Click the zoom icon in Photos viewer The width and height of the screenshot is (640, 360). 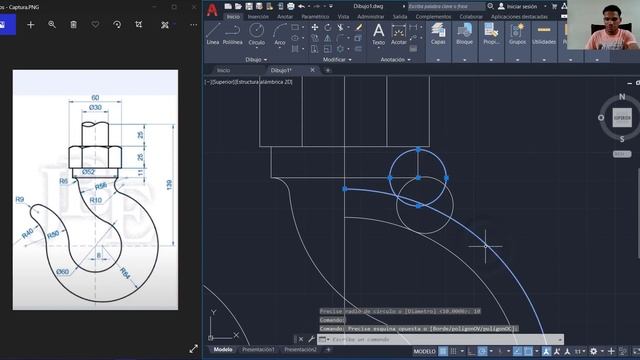pos(52,24)
